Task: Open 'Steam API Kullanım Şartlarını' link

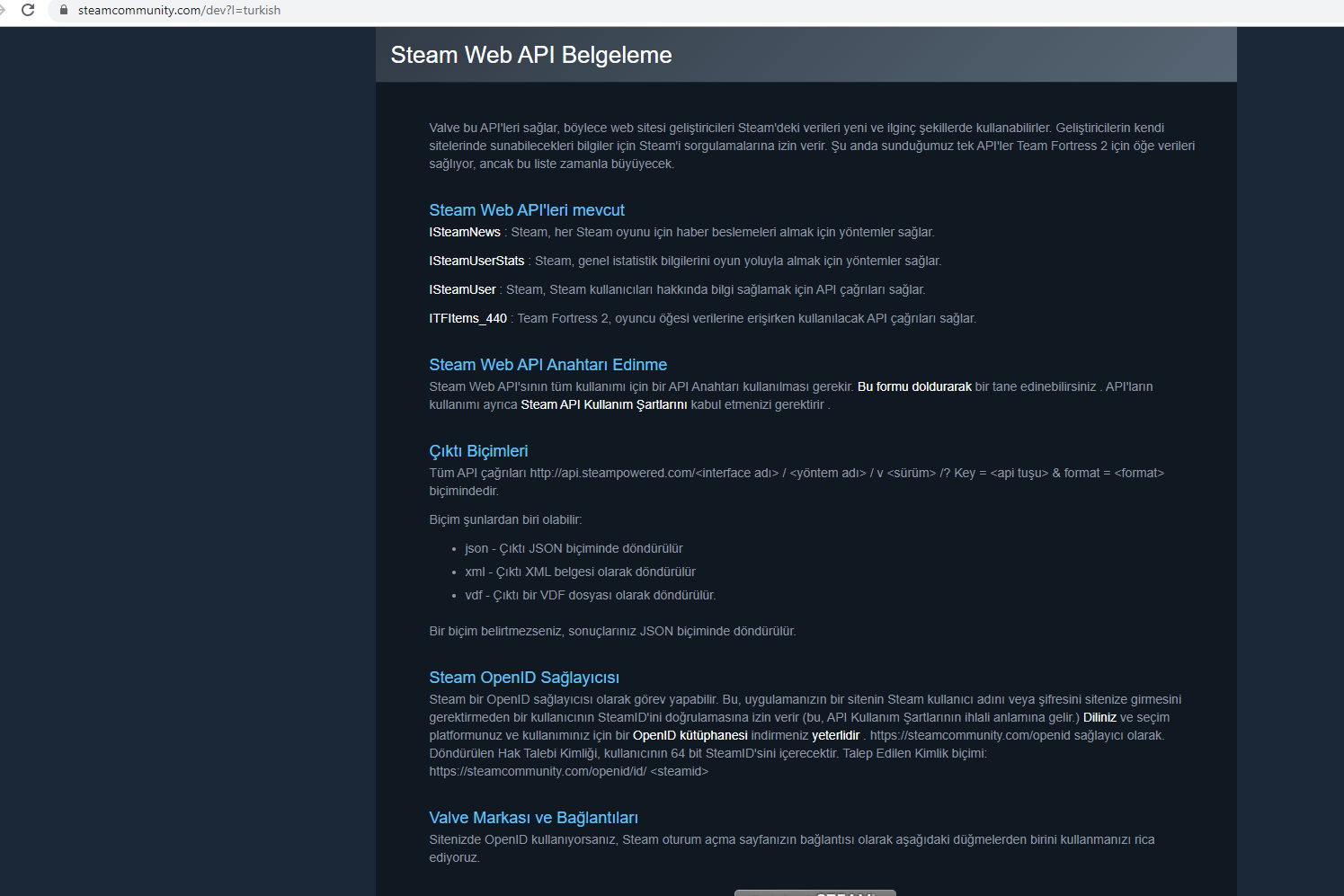Action: [604, 404]
